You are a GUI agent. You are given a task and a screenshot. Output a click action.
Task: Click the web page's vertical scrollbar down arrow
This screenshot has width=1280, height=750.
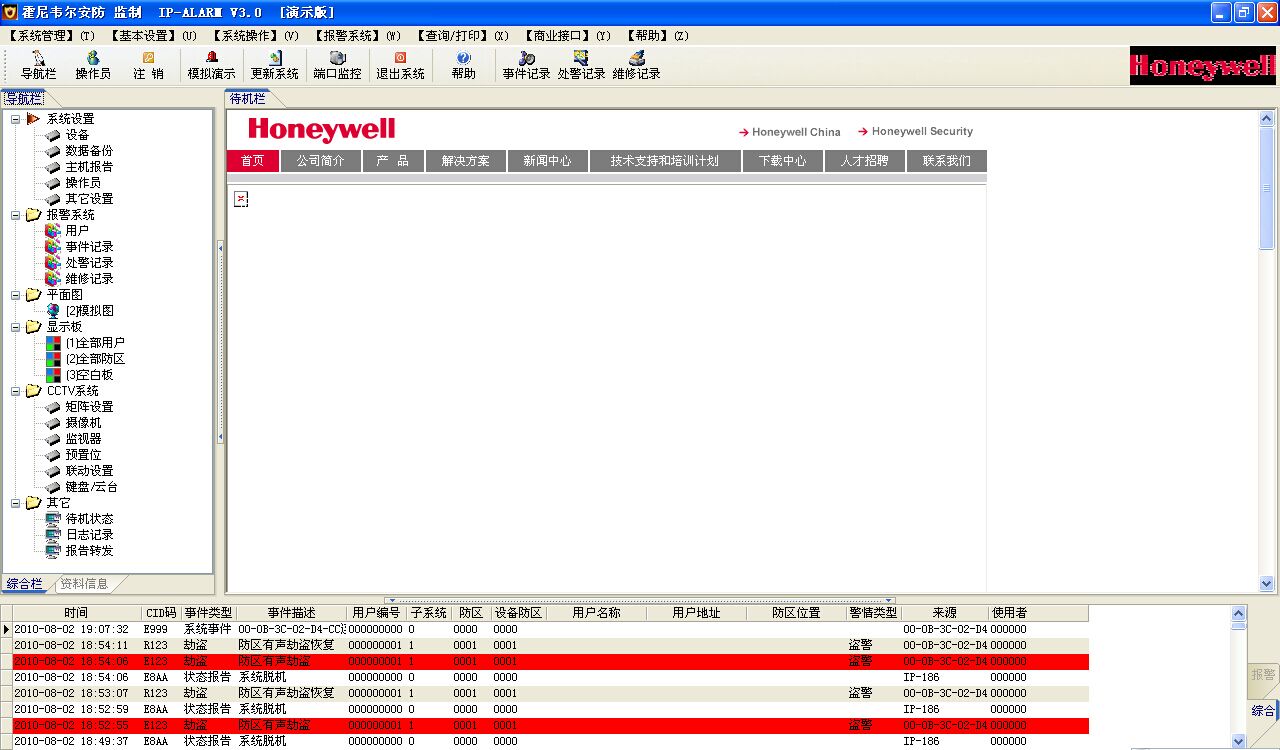[x=1267, y=584]
